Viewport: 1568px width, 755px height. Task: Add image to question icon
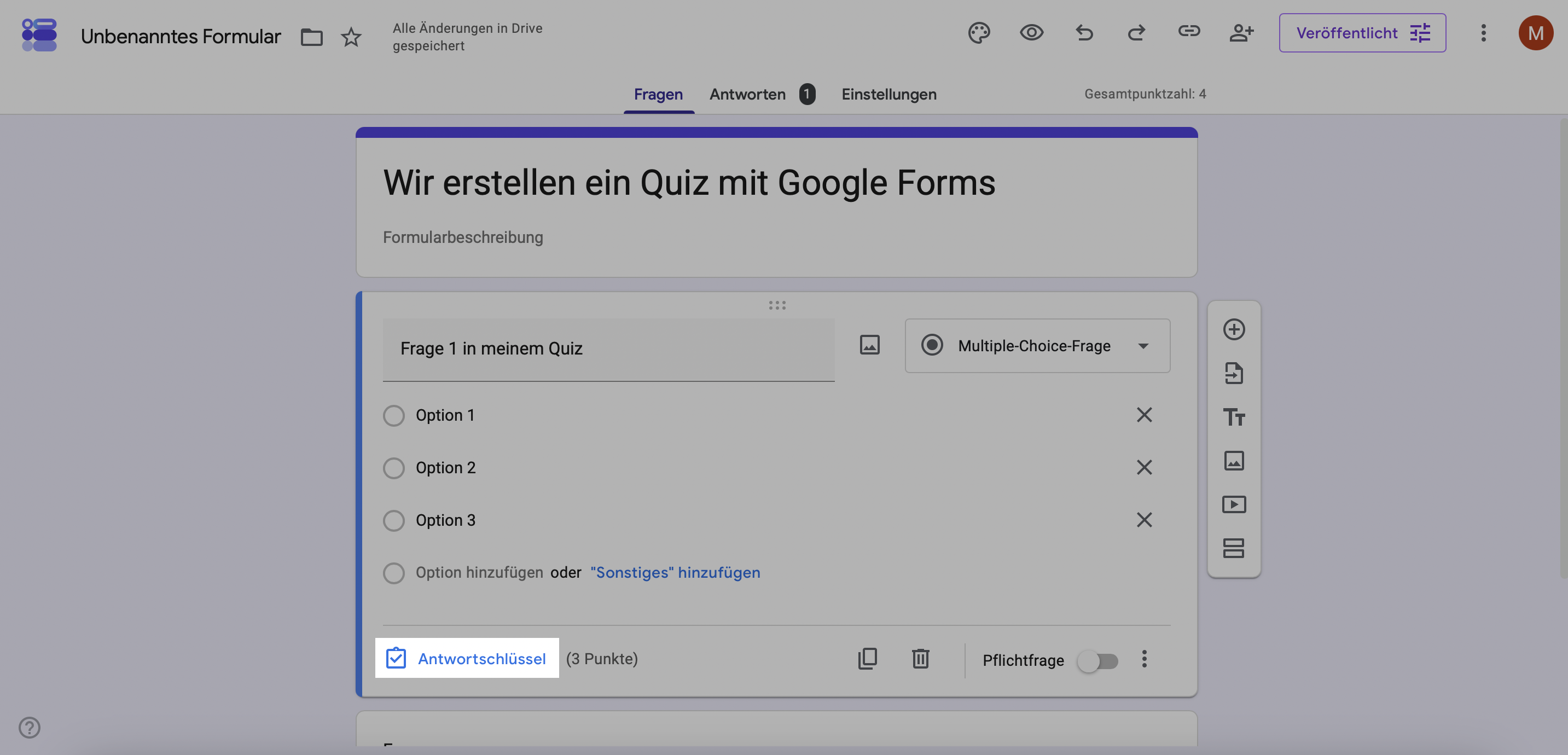click(869, 345)
